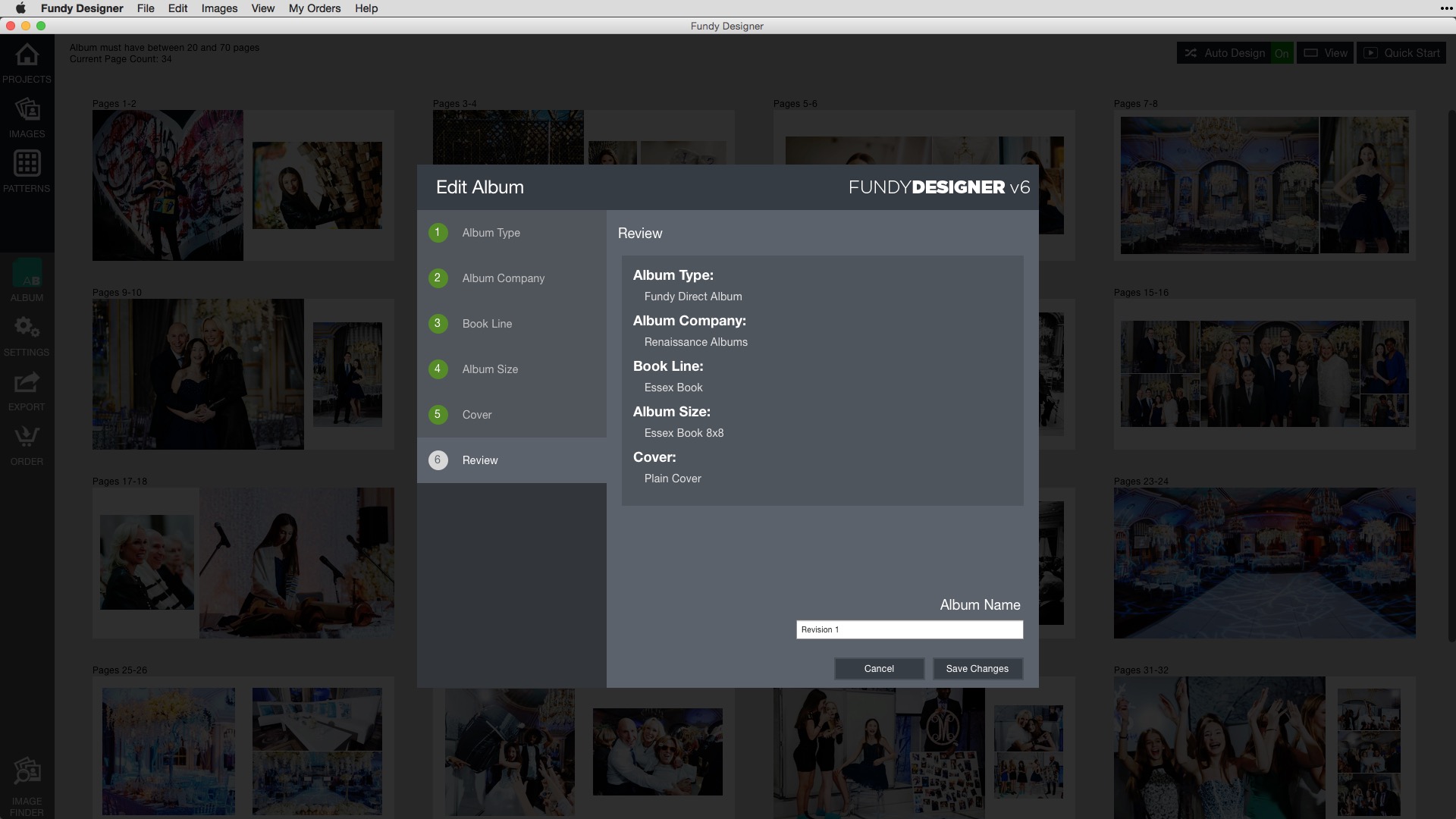
Task: Select the Pages 15-16 spread thumbnail
Action: tap(1264, 375)
